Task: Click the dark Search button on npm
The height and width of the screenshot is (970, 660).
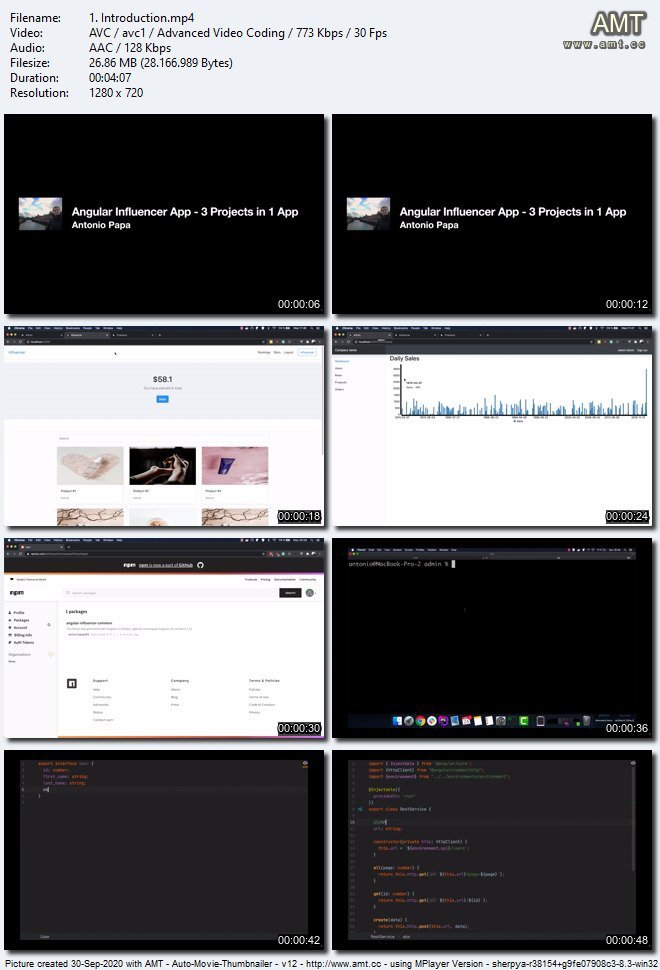Action: pyautogui.click(x=290, y=593)
